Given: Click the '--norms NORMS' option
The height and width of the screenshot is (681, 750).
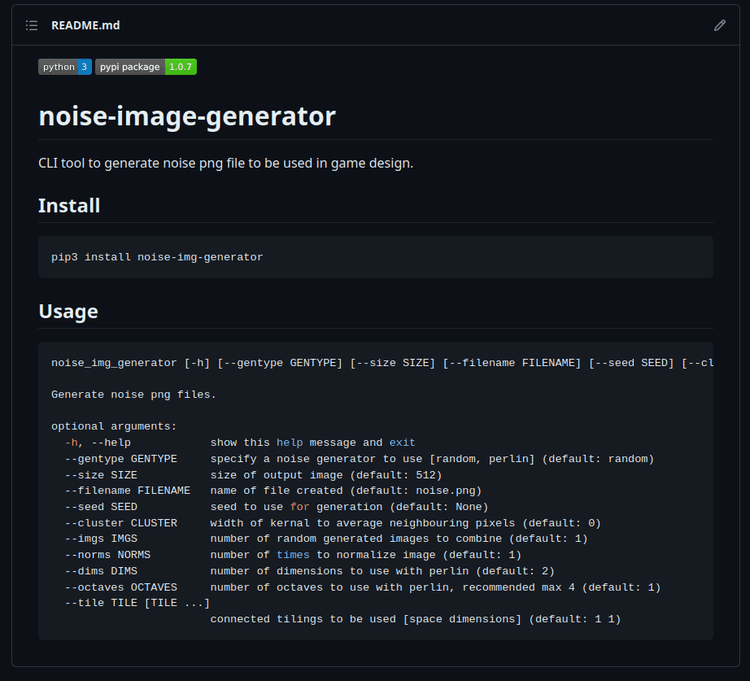Looking at the screenshot, I should tap(108, 555).
